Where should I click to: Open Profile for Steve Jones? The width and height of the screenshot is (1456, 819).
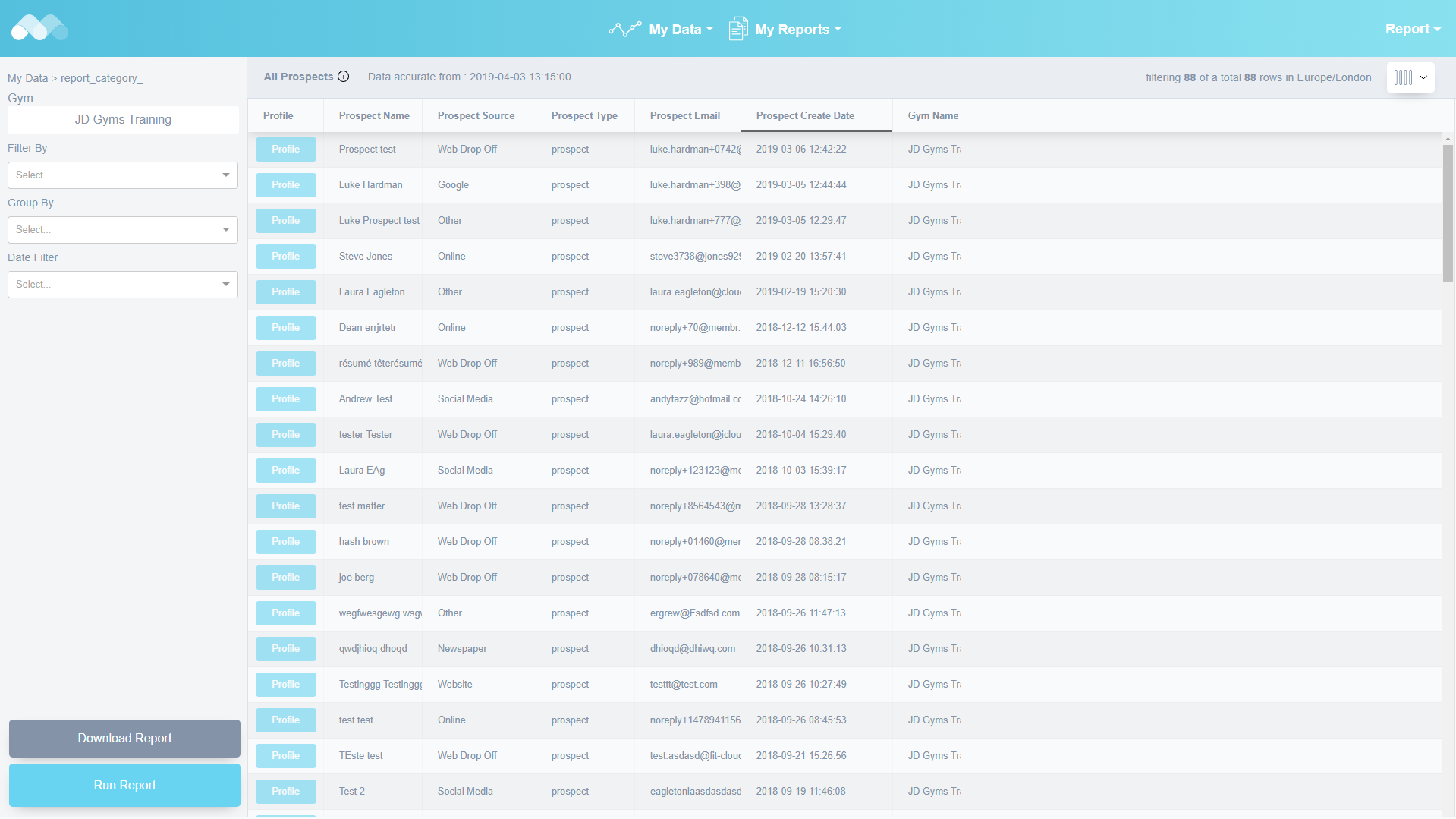pyautogui.click(x=285, y=257)
